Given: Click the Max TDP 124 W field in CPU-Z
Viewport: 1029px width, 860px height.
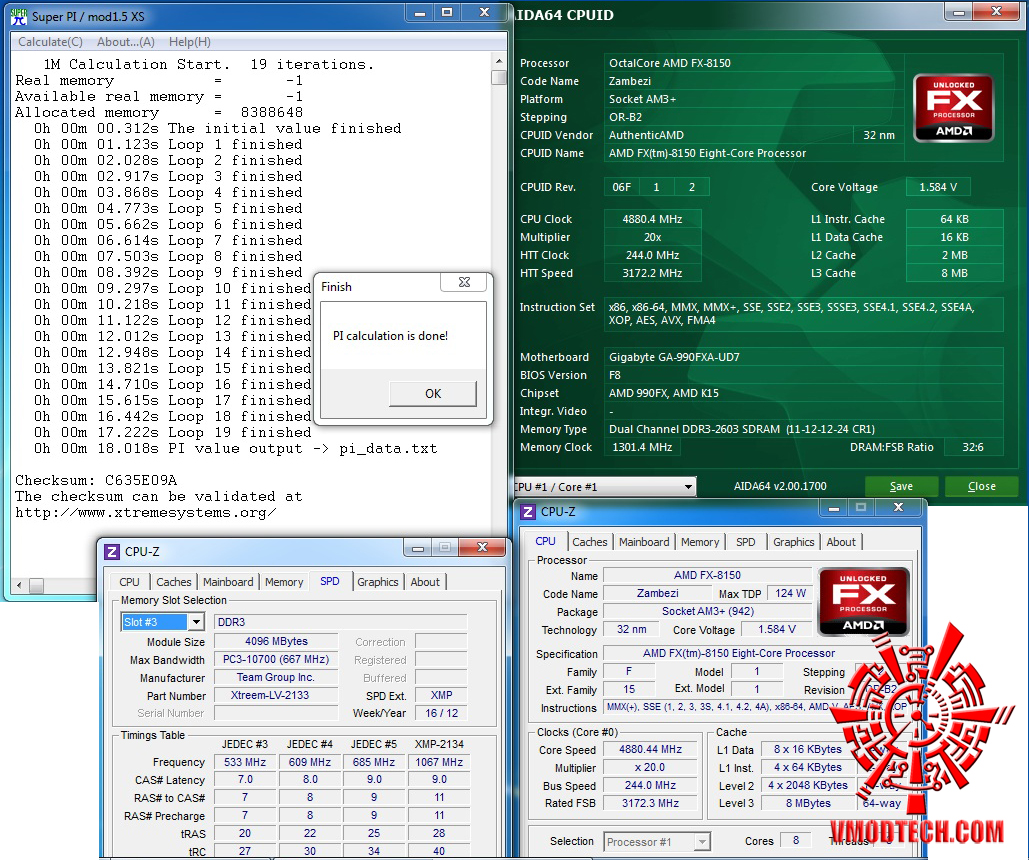Looking at the screenshot, I should point(790,593).
